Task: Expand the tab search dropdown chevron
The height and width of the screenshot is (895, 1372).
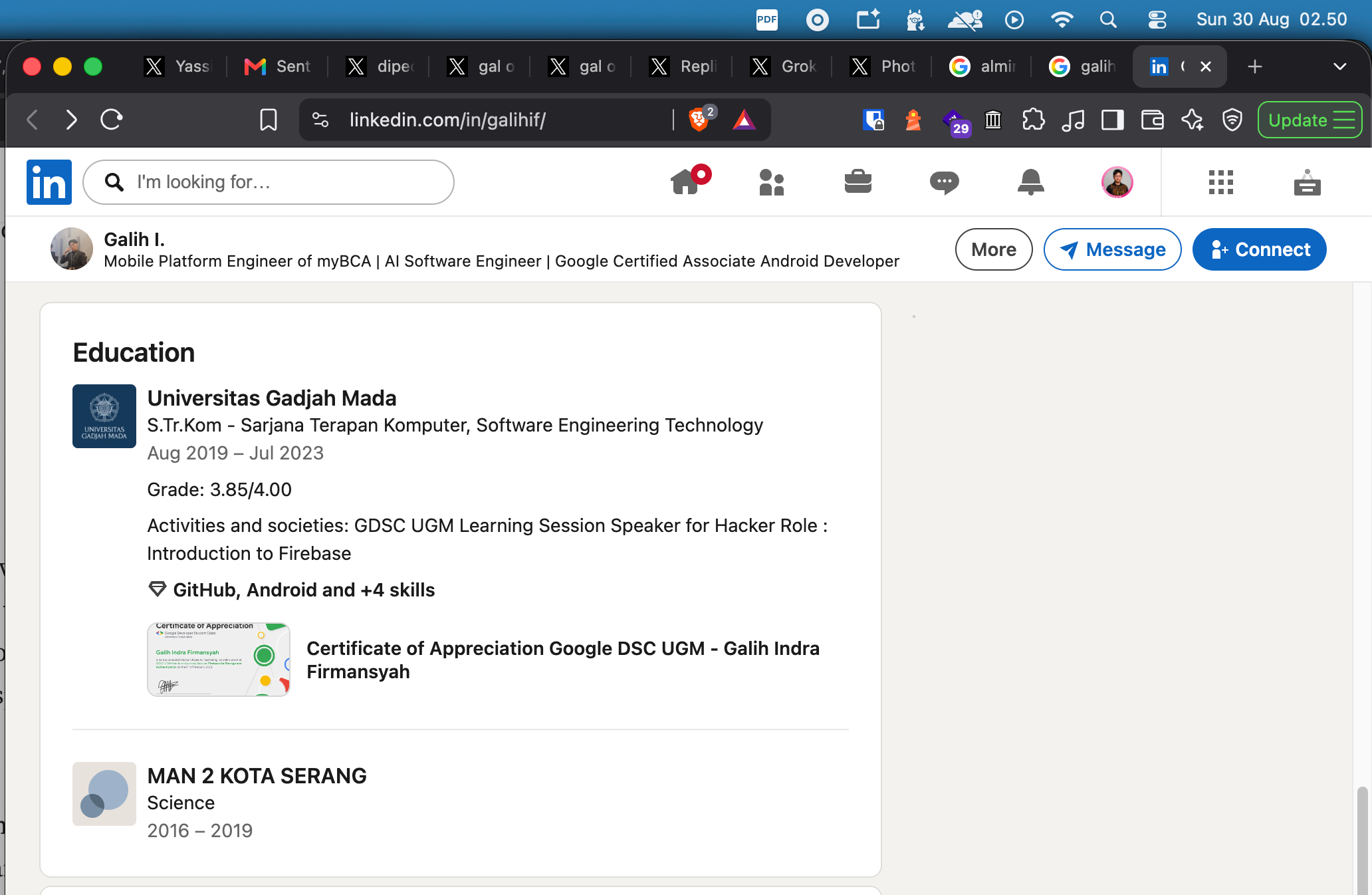Action: click(x=1340, y=66)
